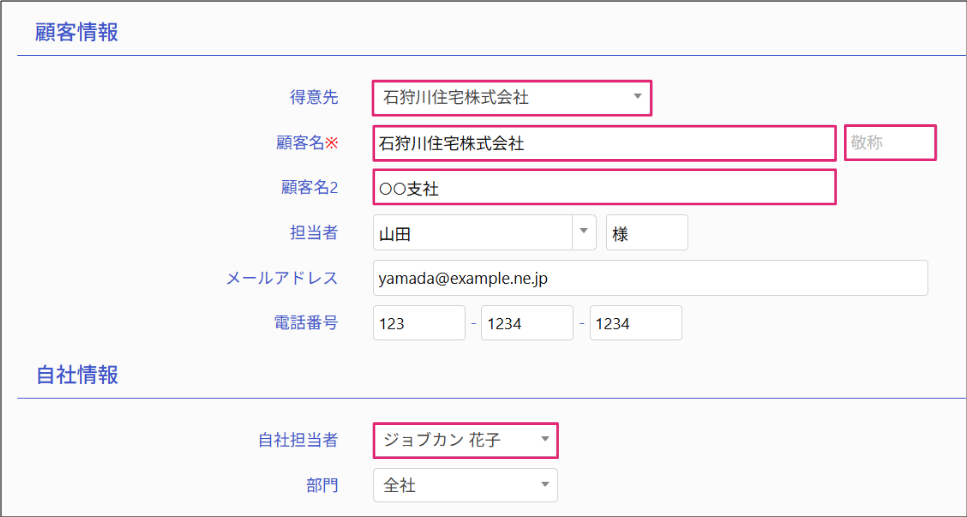Click the 電話番号 label
This screenshot has height=517, width=967.
(306, 323)
